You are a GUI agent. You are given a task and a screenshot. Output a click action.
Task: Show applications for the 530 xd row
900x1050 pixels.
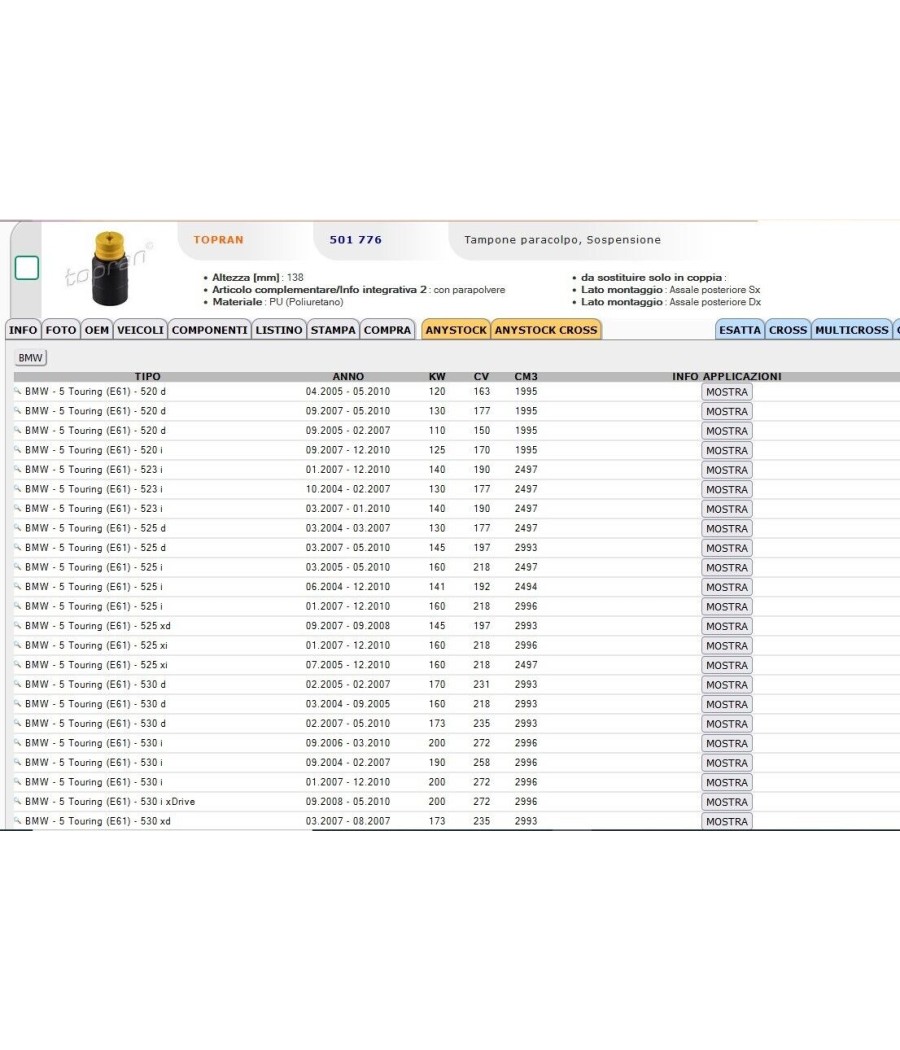tap(727, 821)
